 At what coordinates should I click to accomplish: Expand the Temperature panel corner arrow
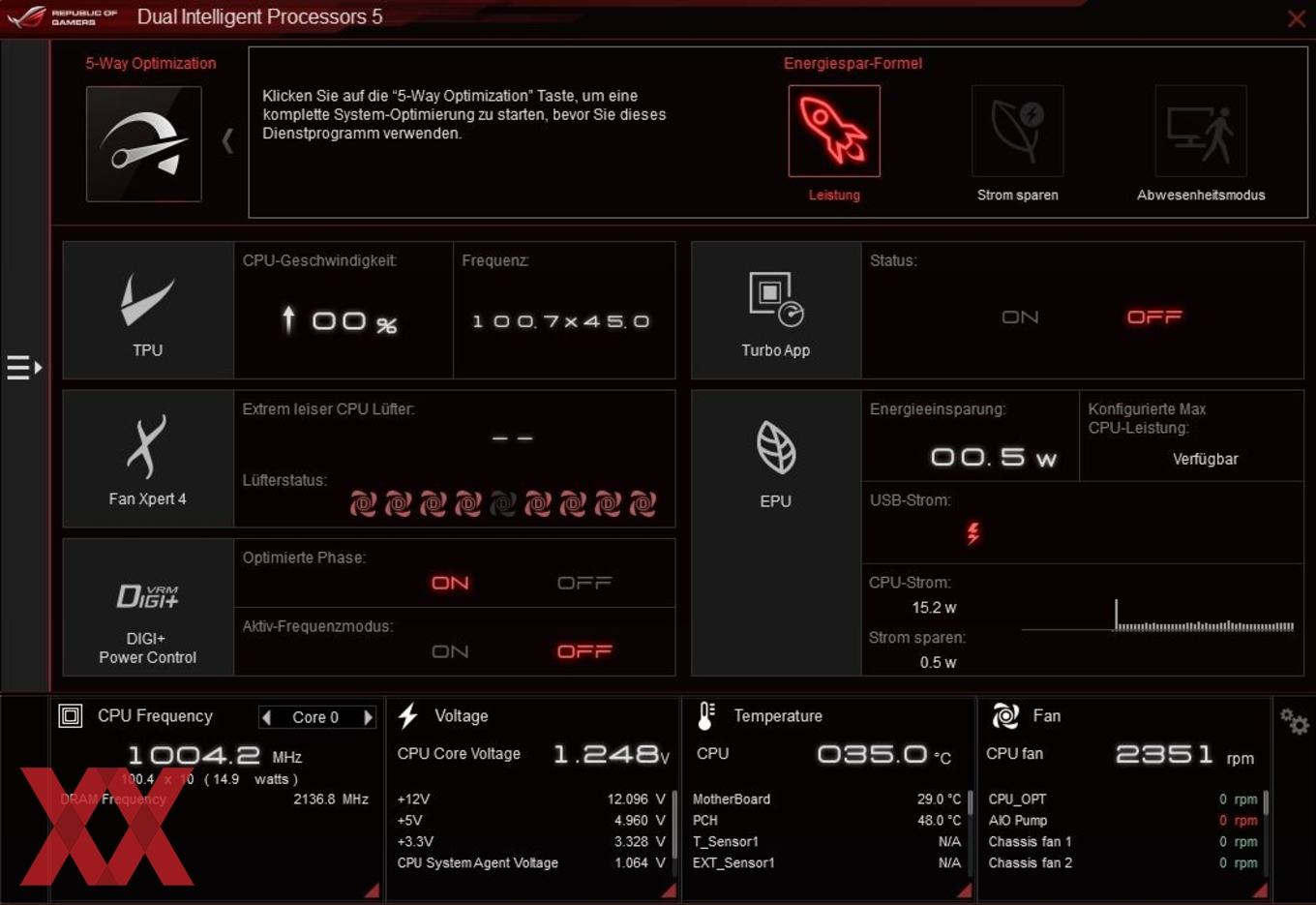[965, 890]
